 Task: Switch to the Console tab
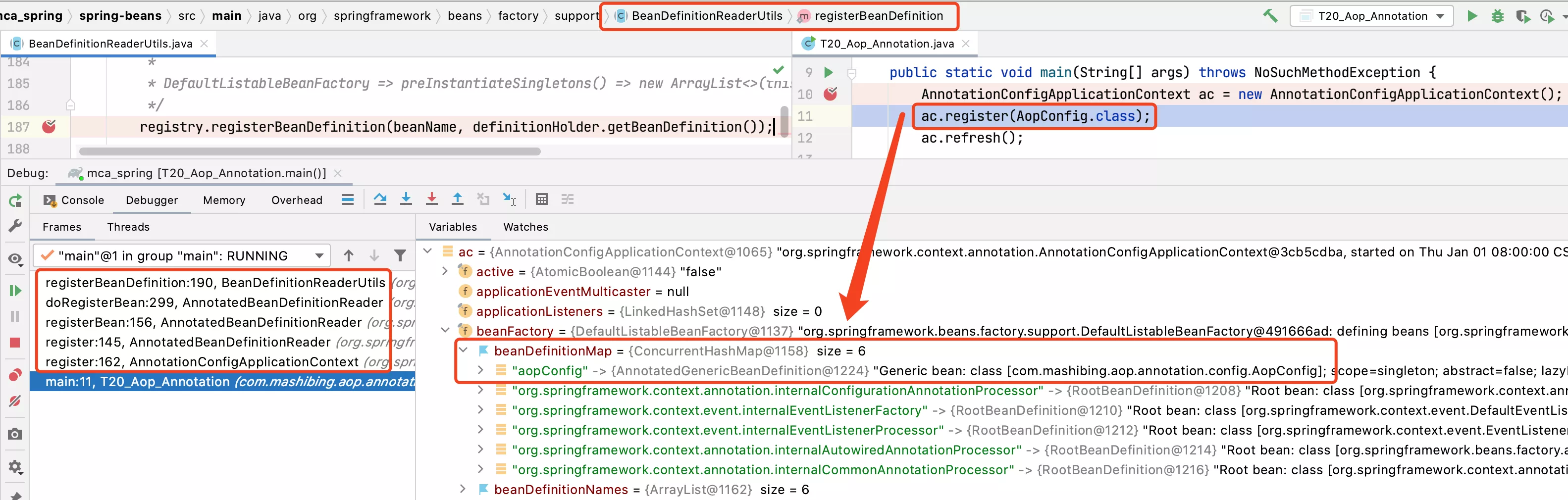point(74,200)
